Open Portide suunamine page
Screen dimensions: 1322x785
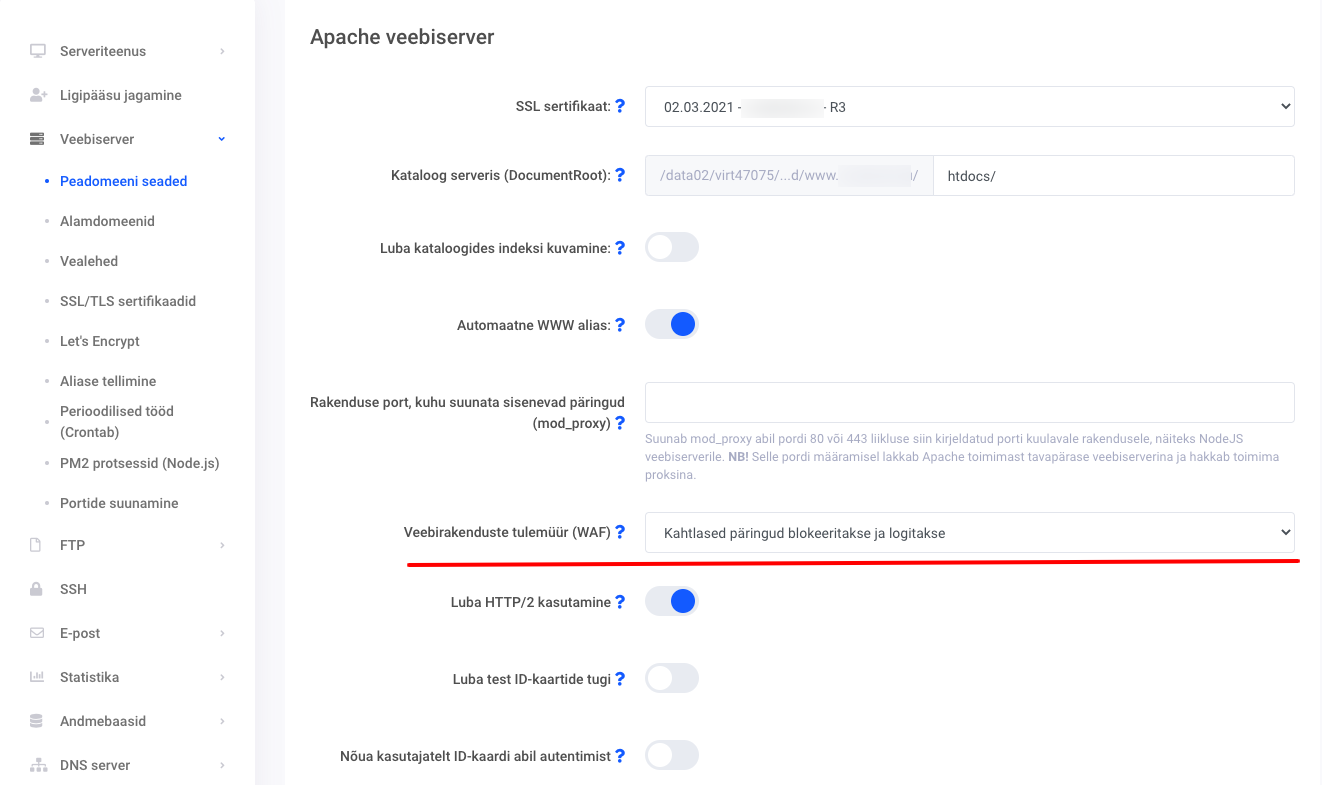(x=119, y=503)
